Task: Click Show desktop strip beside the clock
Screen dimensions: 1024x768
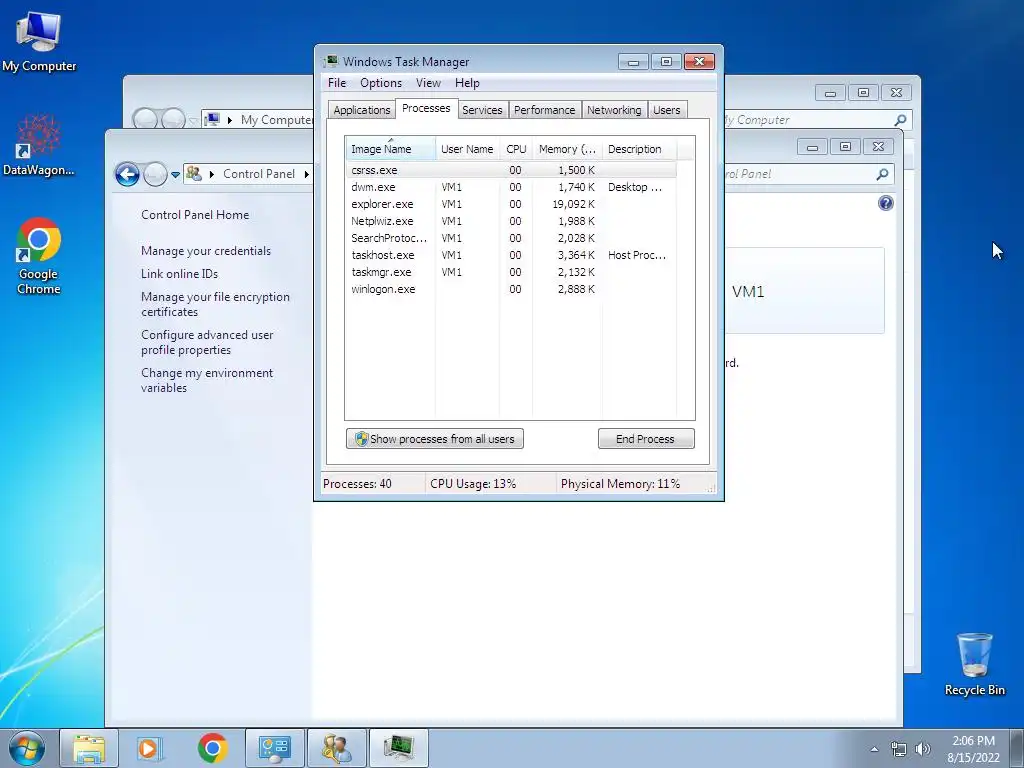Action: 1017,748
